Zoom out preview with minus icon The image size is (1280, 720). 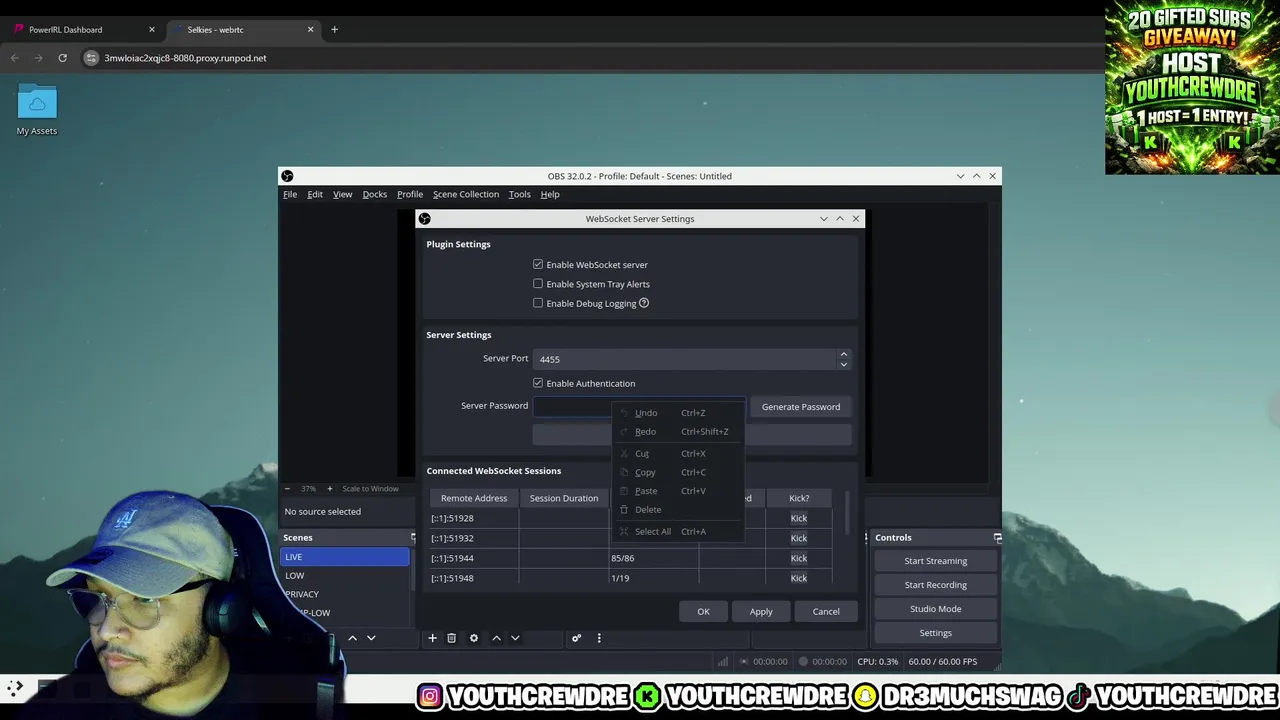[288, 489]
